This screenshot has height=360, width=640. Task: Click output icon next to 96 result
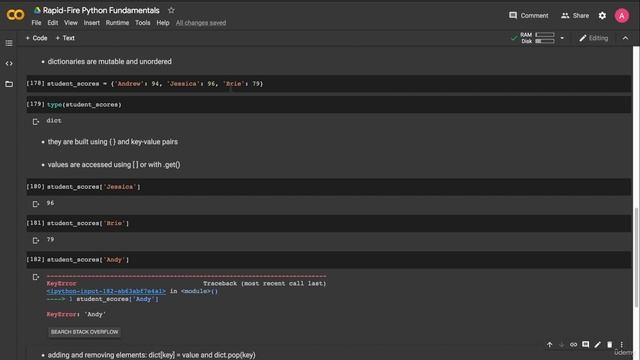click(x=36, y=204)
